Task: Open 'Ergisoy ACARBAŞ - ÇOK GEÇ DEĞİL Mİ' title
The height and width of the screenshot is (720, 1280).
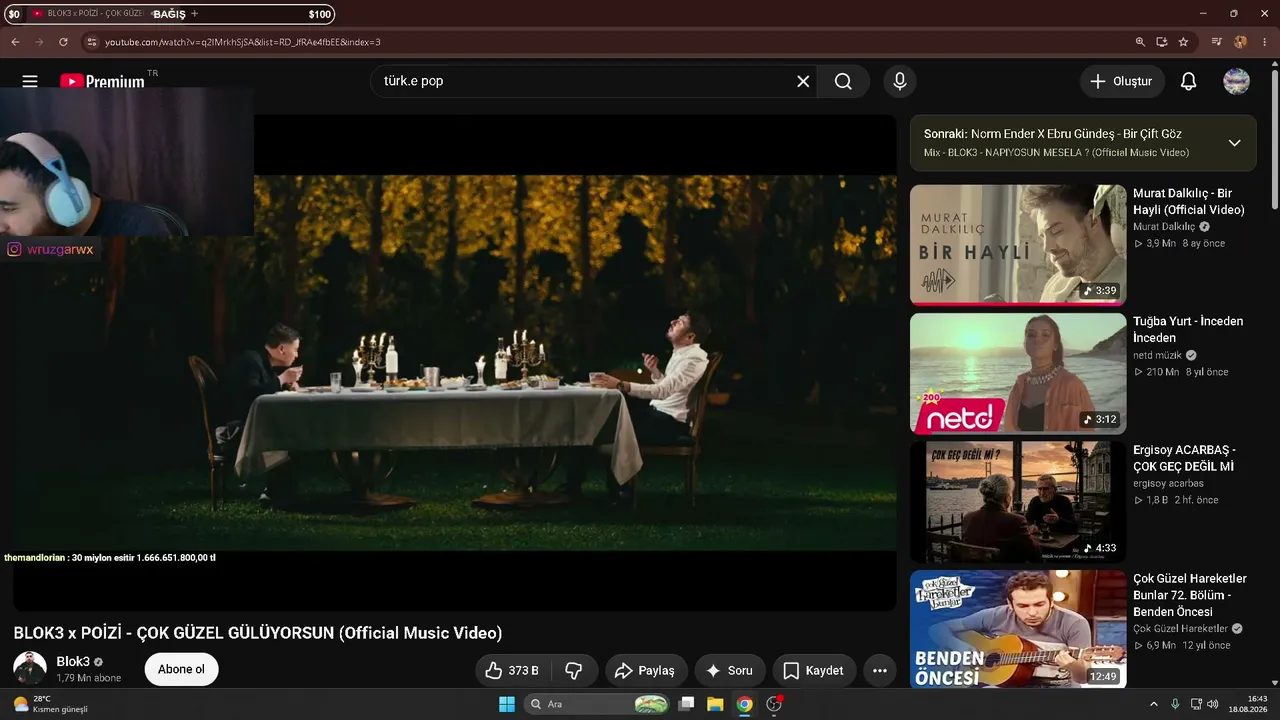Action: [x=1184, y=458]
